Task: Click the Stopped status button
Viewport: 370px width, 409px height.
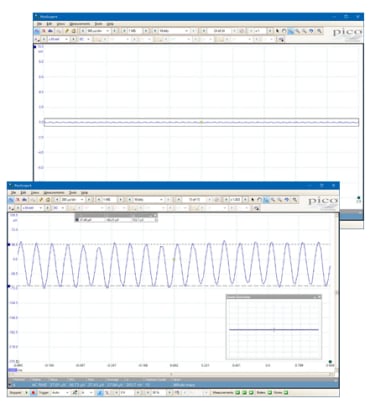Action: click(16, 393)
